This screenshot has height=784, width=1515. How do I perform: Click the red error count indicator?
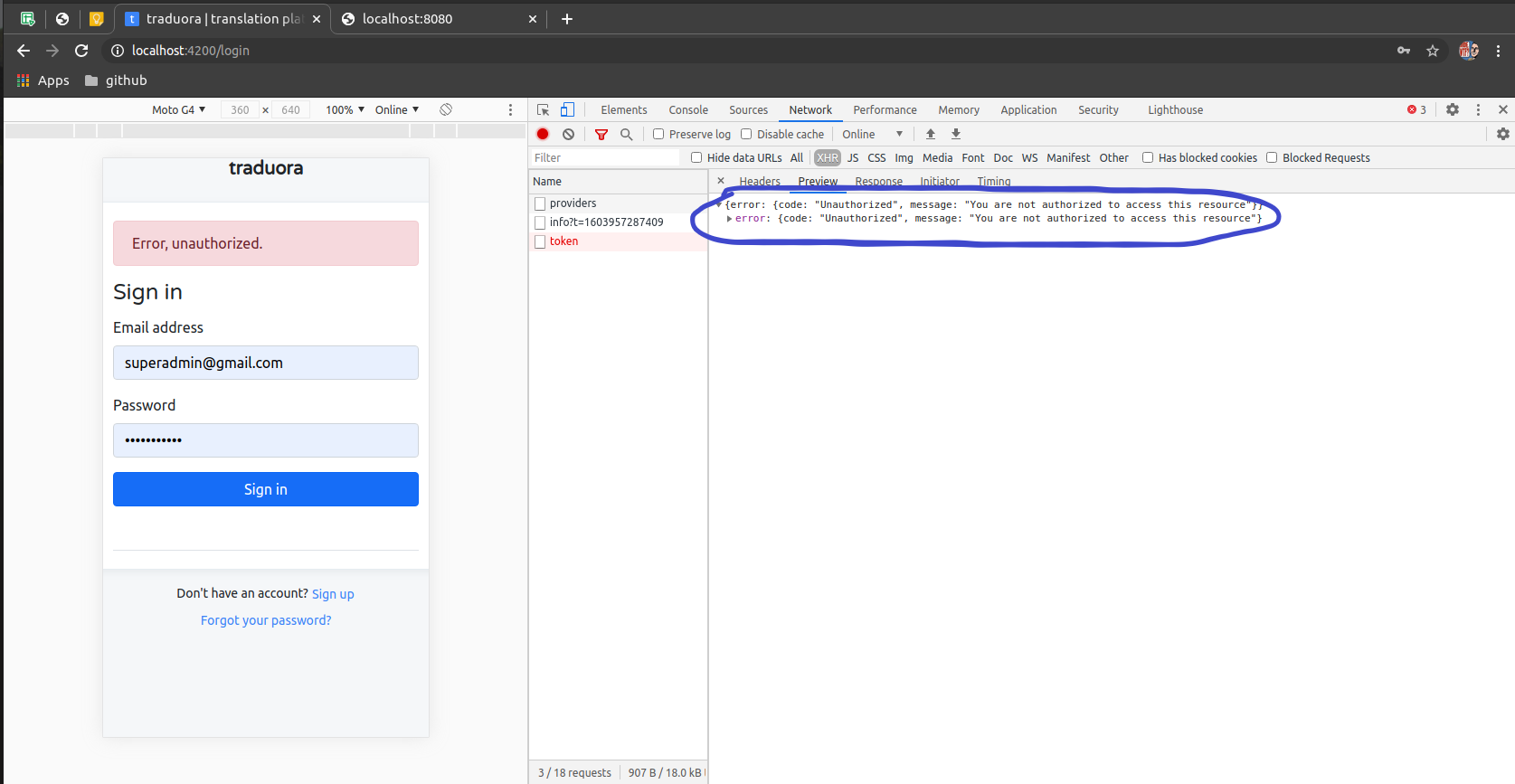1416,109
